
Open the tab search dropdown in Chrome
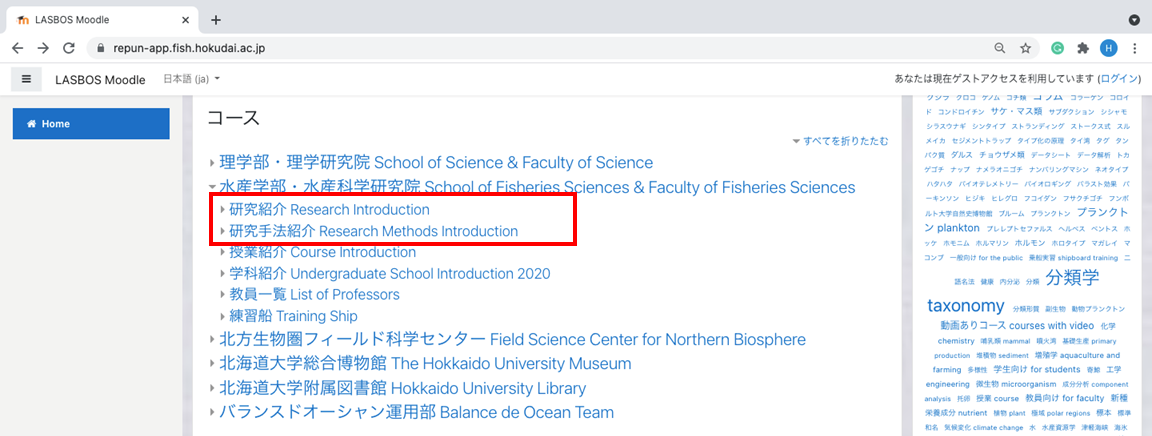pyautogui.click(x=1134, y=19)
